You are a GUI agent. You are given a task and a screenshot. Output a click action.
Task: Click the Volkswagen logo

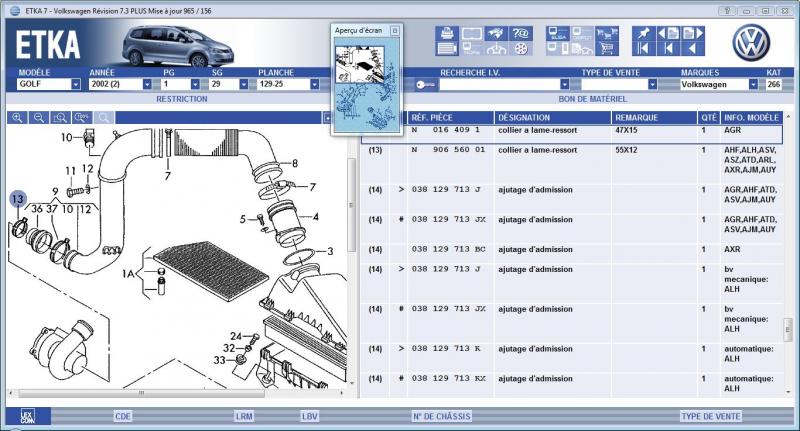click(x=751, y=43)
